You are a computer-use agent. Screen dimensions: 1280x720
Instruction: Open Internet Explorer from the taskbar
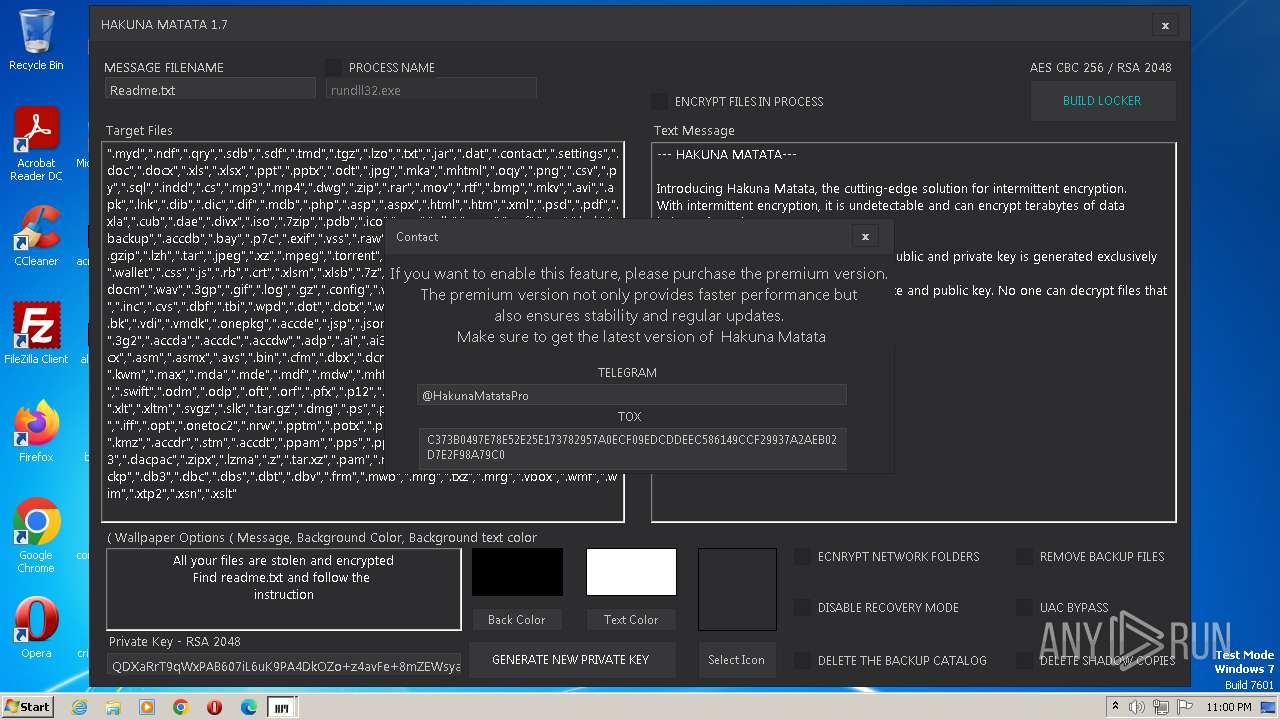[80, 707]
